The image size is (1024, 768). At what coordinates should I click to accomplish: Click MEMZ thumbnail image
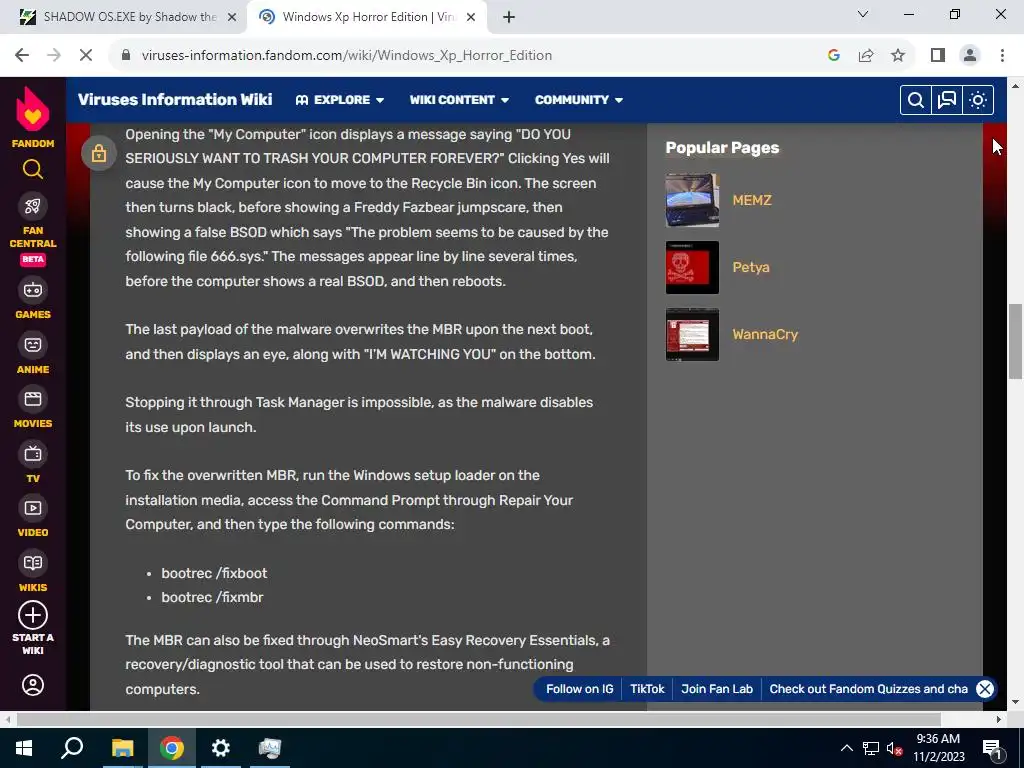692,200
